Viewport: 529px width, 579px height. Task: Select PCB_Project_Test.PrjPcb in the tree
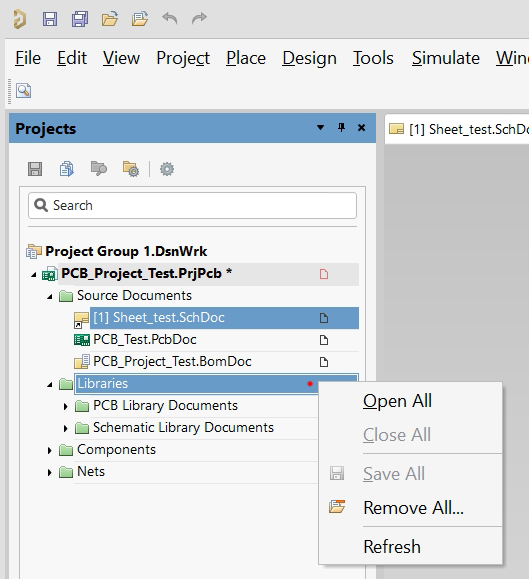[208, 274]
